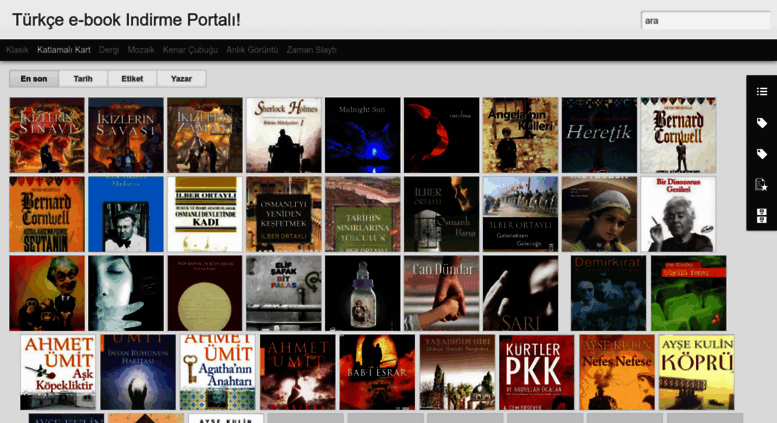
Task: Switch to Mozaik layout
Action: click(x=141, y=50)
